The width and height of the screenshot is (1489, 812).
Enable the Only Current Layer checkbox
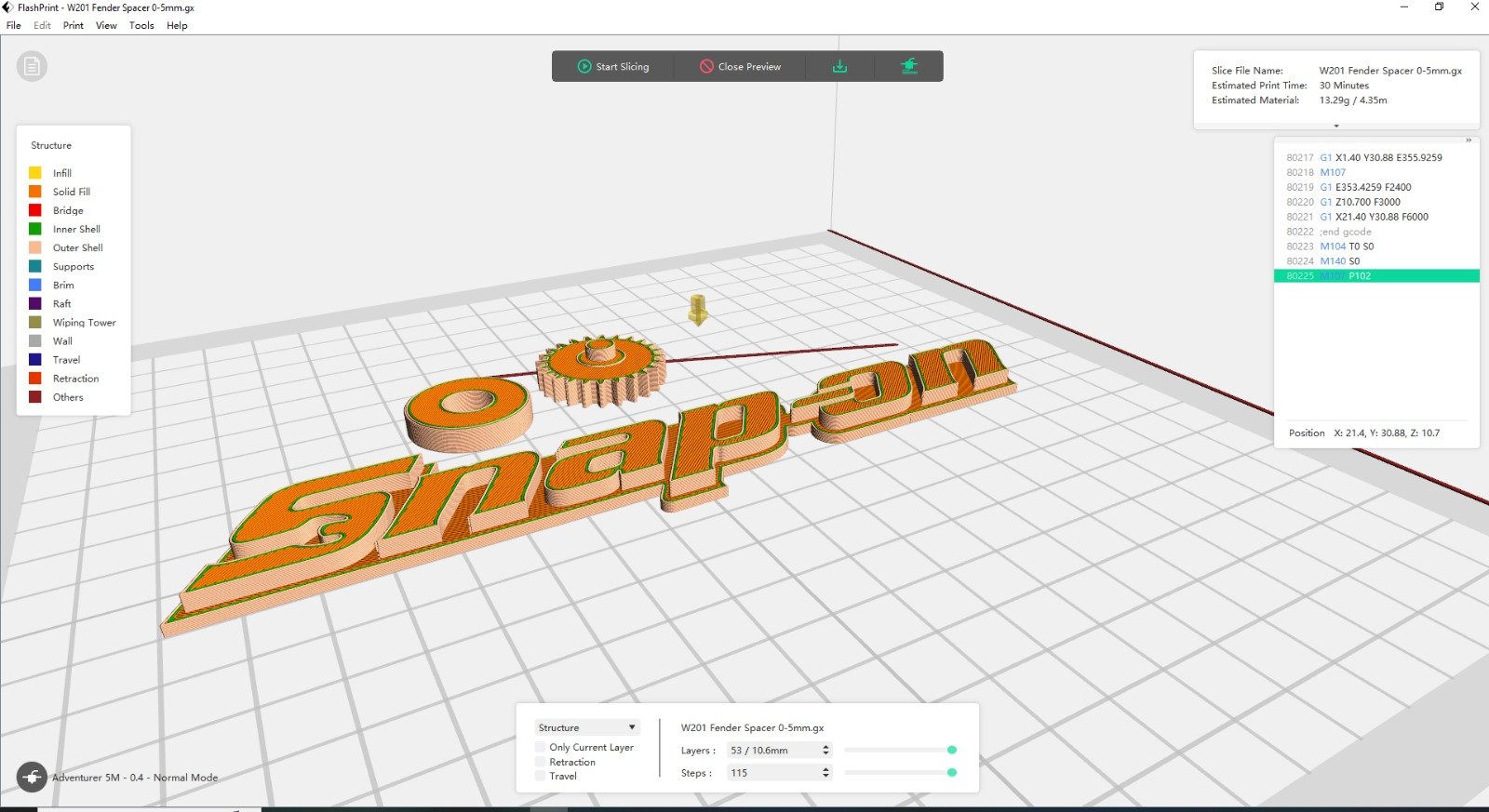coord(541,747)
